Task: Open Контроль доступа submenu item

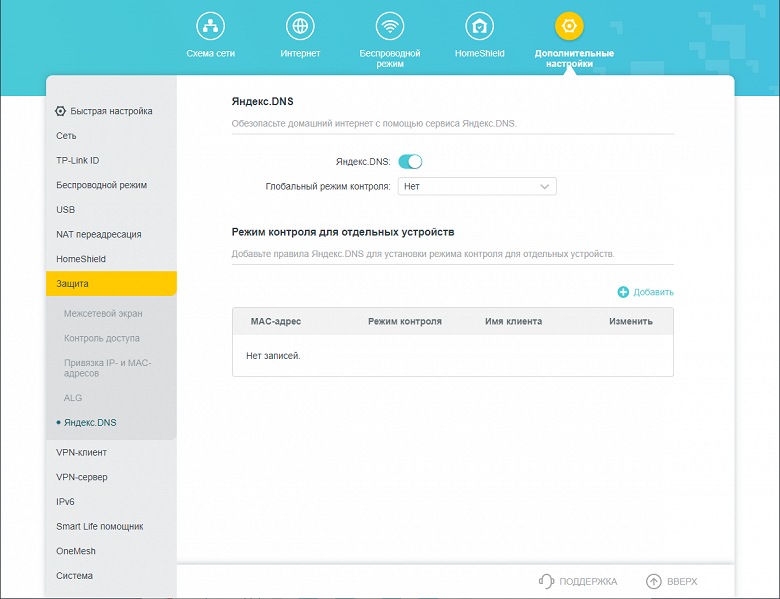Action: tap(101, 338)
